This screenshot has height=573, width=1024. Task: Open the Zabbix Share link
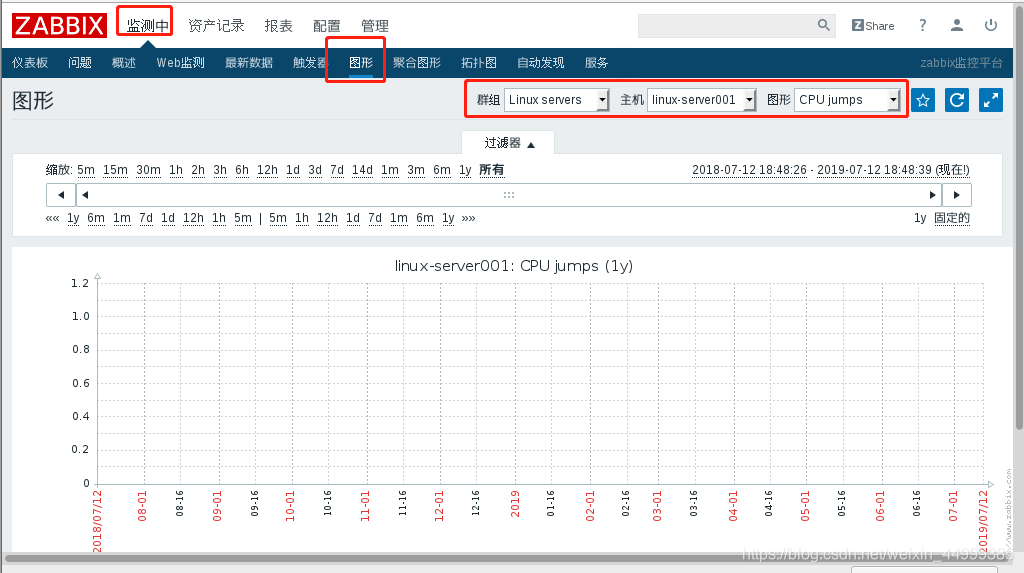(872, 25)
